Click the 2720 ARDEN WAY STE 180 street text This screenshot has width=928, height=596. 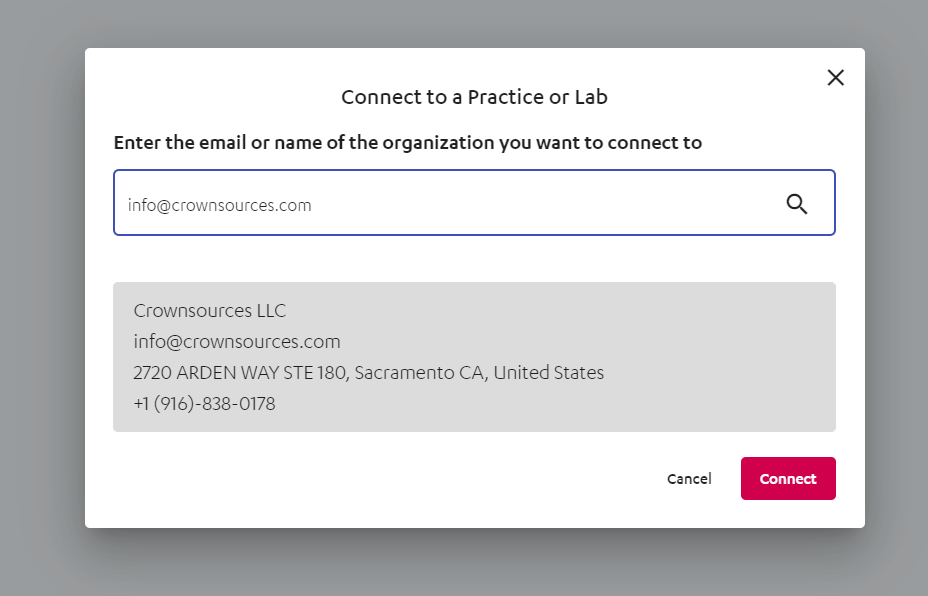click(x=239, y=373)
